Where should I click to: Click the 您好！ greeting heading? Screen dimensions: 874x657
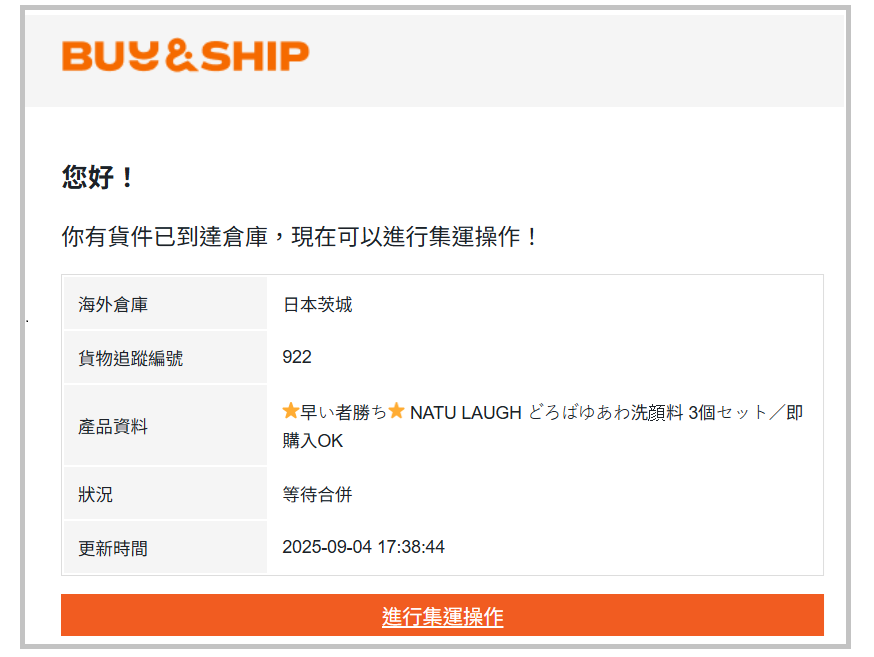98,178
